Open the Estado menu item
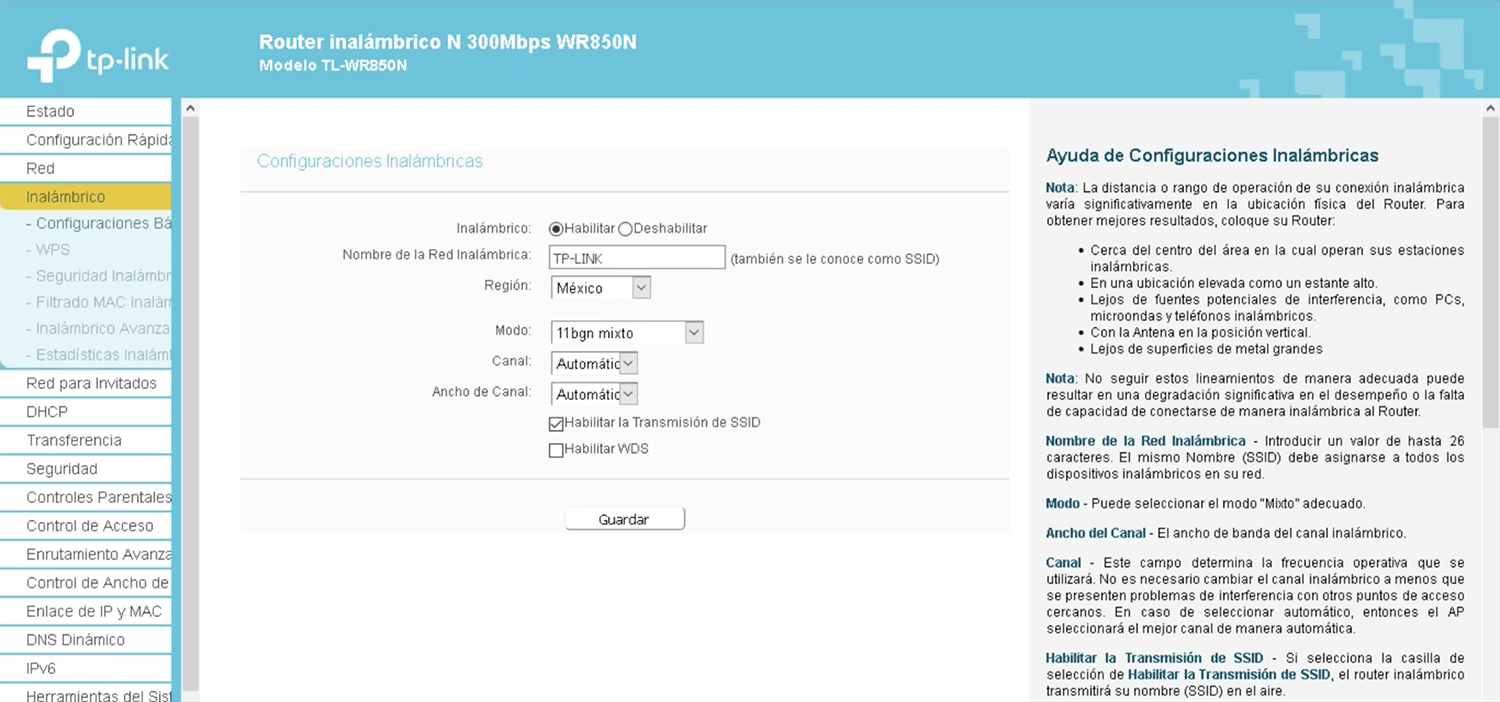The height and width of the screenshot is (702, 1500). point(50,112)
